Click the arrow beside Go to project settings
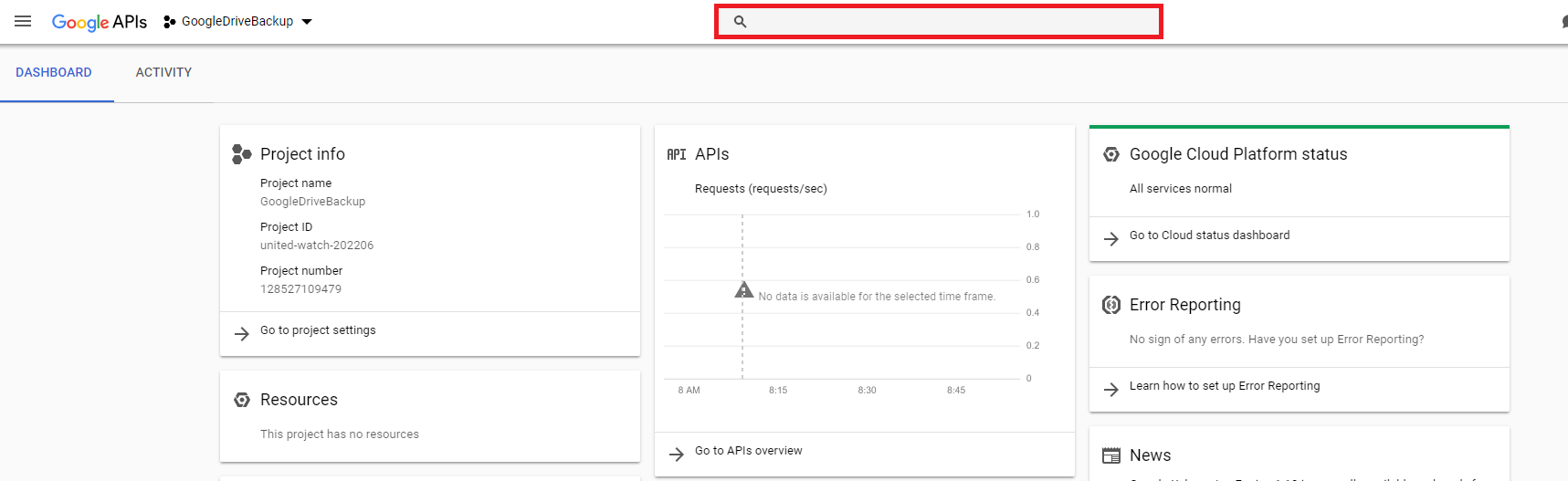 (x=242, y=334)
